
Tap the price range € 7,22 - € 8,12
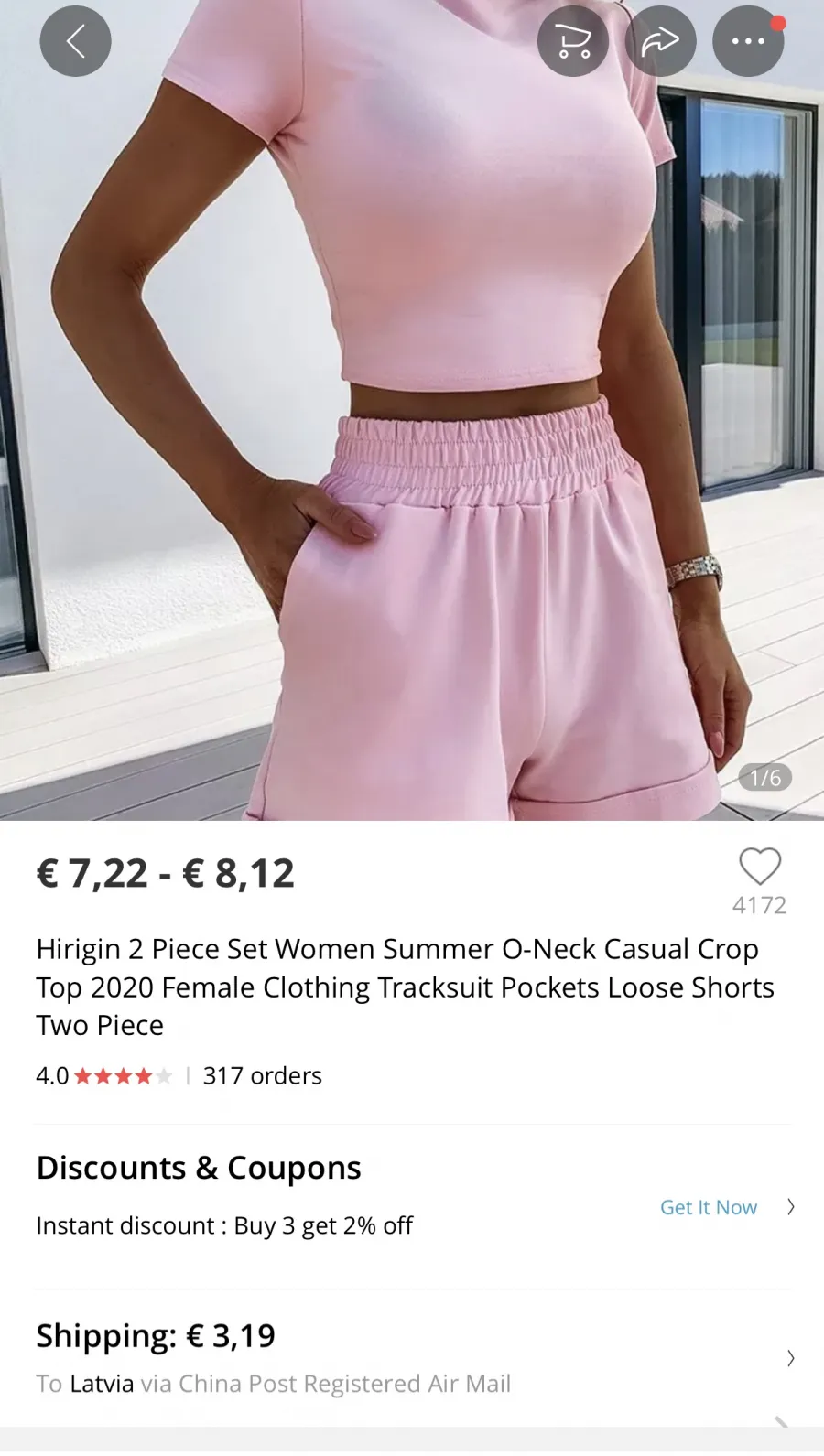[x=165, y=874]
